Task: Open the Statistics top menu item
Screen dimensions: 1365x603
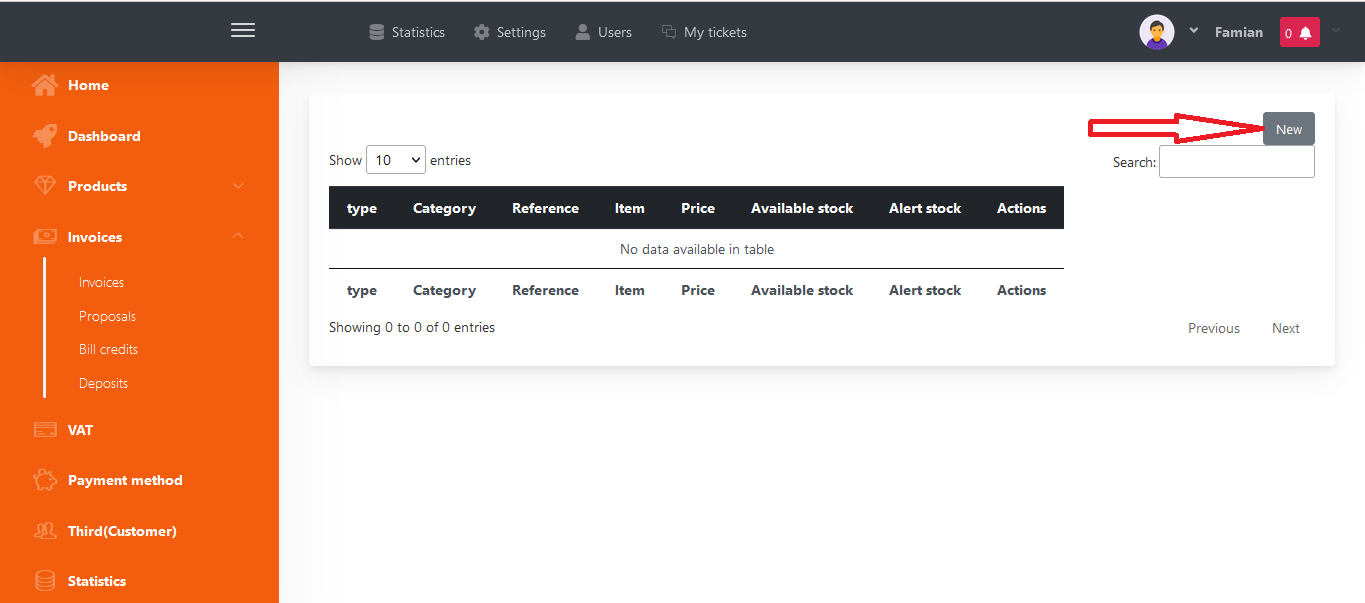Action: pos(407,32)
